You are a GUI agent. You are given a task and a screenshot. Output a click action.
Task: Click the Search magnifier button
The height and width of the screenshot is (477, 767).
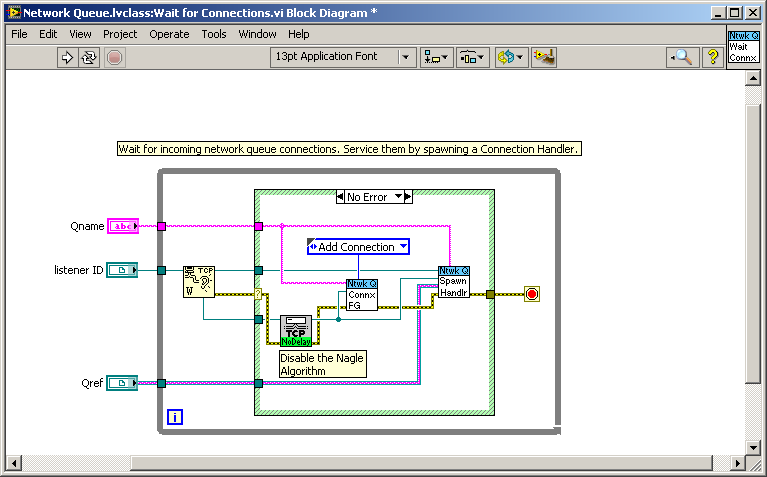(x=682, y=57)
